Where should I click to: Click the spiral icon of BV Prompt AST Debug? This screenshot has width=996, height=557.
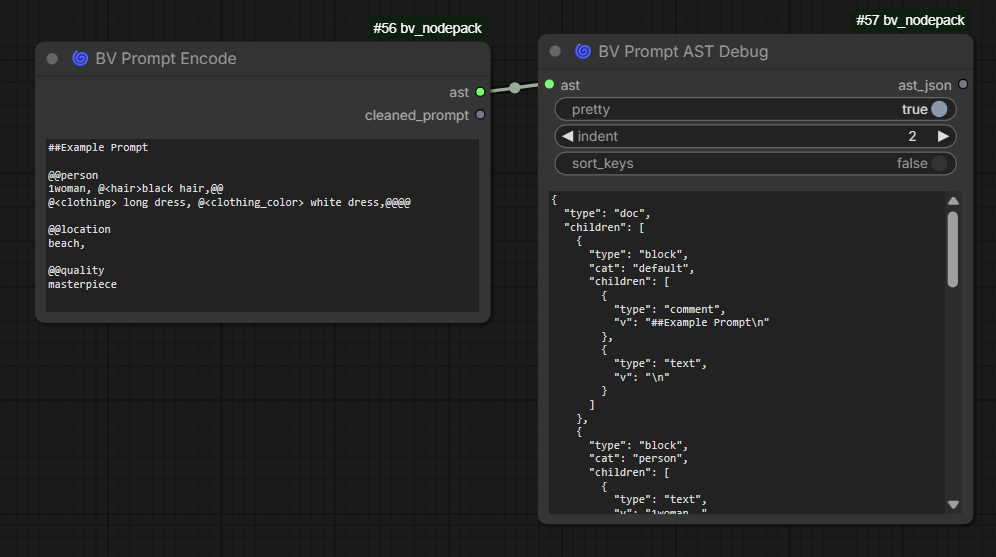point(582,51)
